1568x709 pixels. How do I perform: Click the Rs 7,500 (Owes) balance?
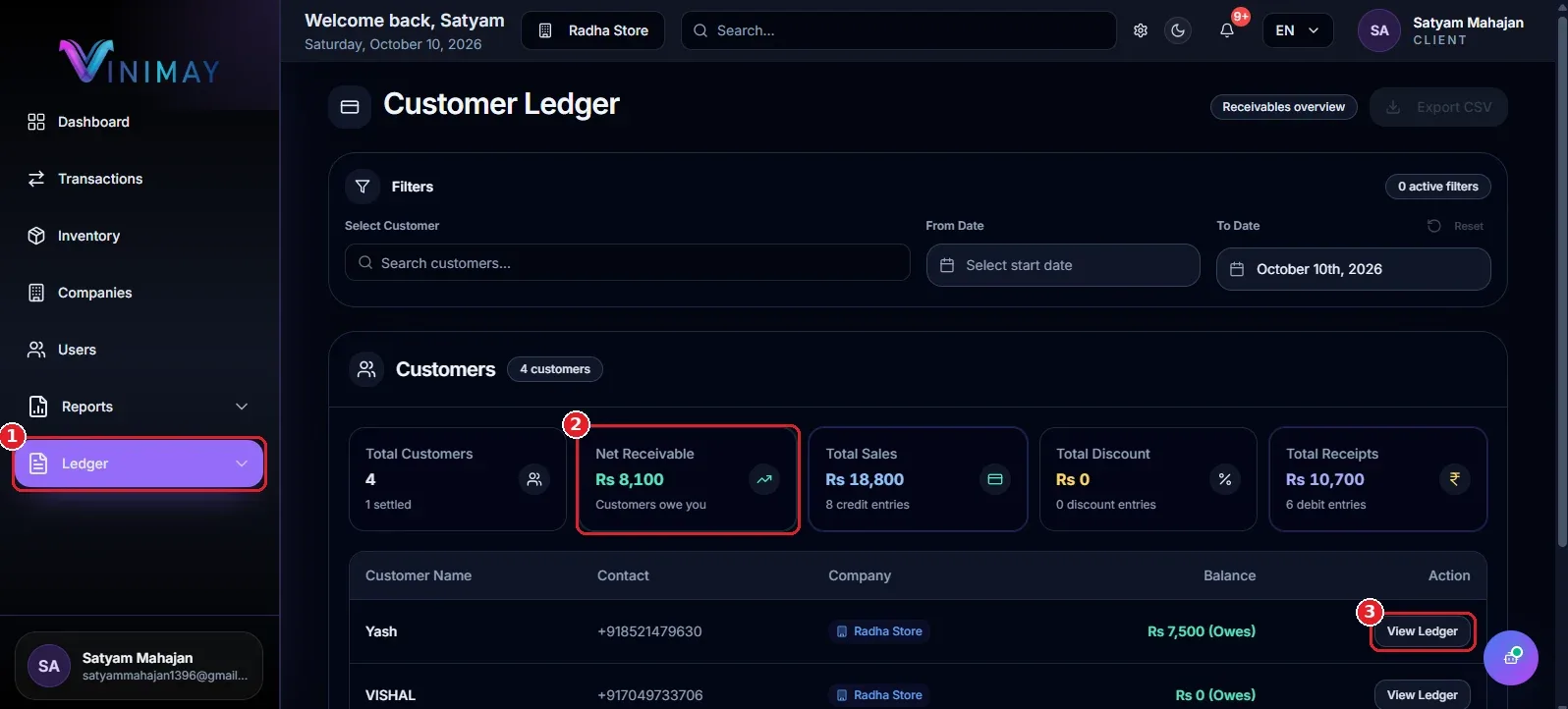(x=1201, y=631)
